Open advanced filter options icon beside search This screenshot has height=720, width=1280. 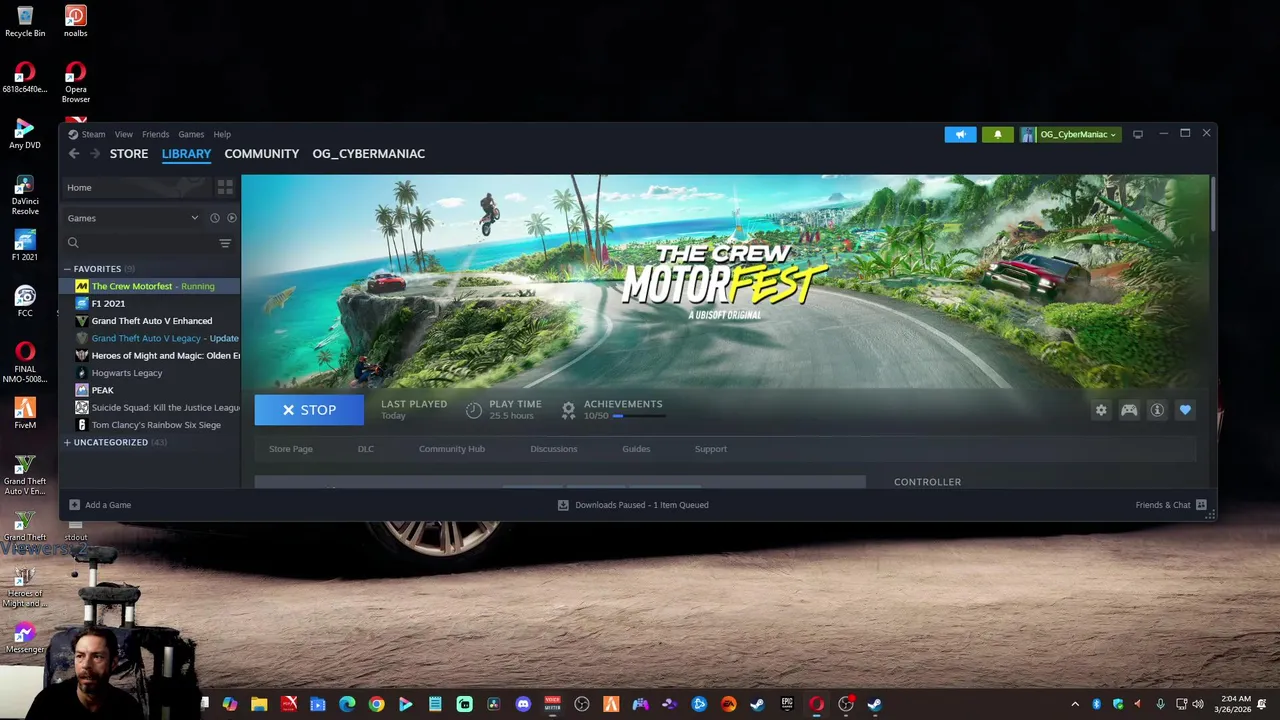coord(225,243)
